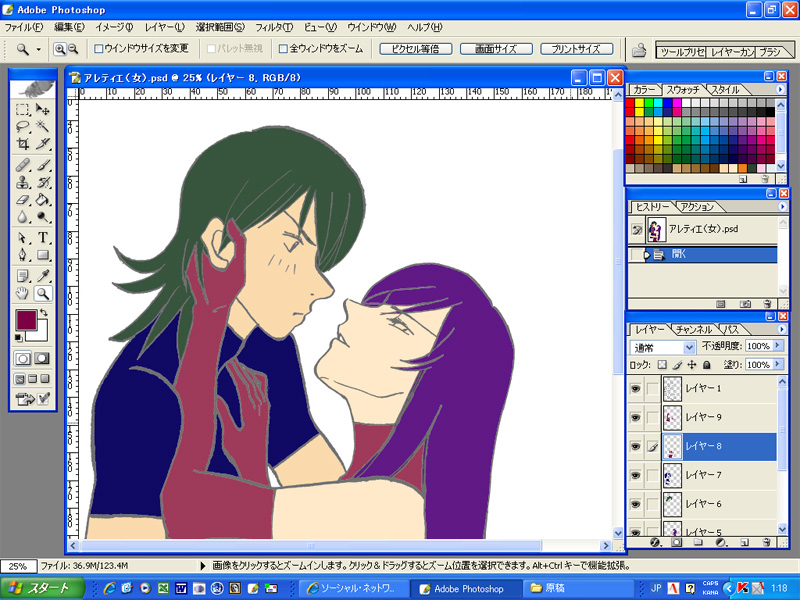Open the イメージ(I) menu

114,27
